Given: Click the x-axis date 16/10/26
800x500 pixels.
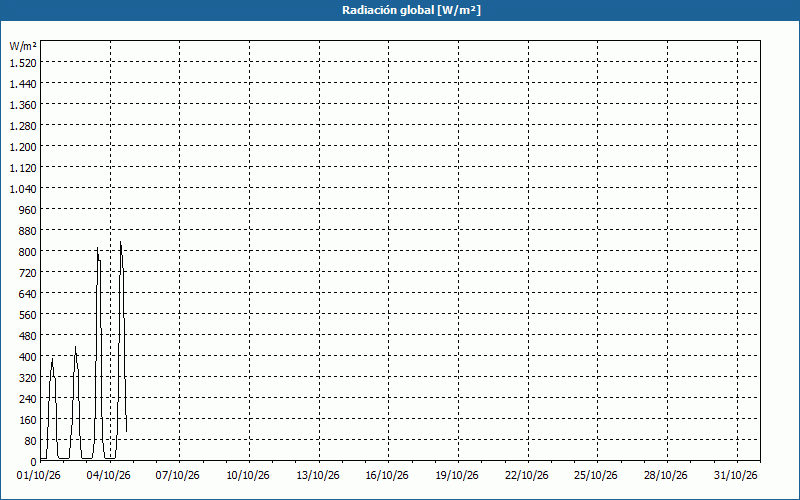Looking at the screenshot, I should (x=387, y=476).
